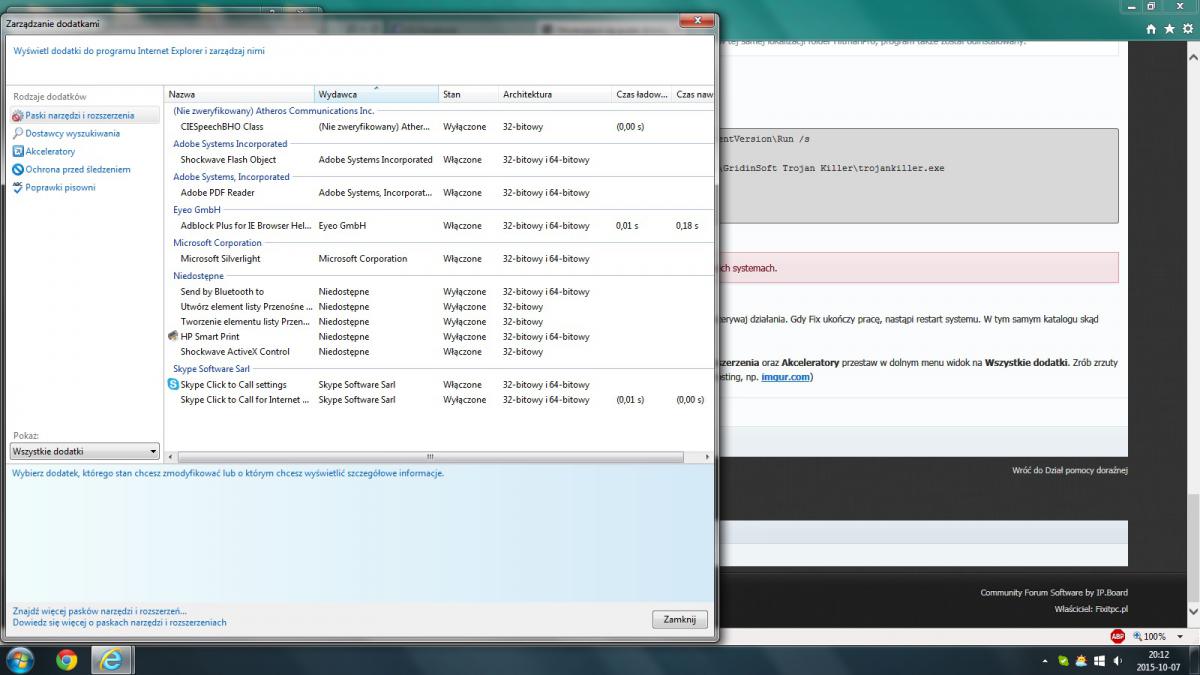Open 'Community Forum Software by IP.Board' link
The width and height of the screenshot is (1200, 675).
click(1054, 593)
